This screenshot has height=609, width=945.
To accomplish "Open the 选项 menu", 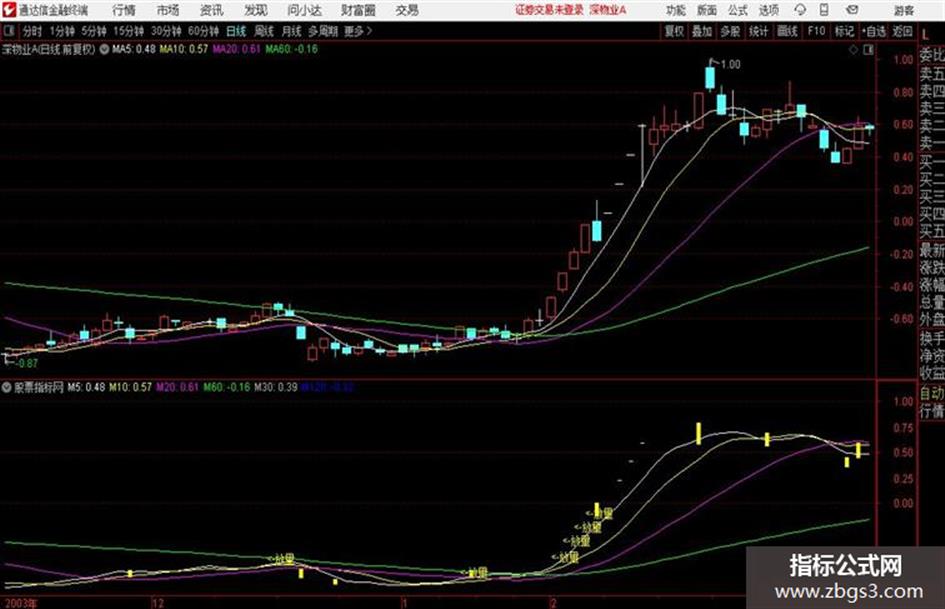I will [x=769, y=10].
